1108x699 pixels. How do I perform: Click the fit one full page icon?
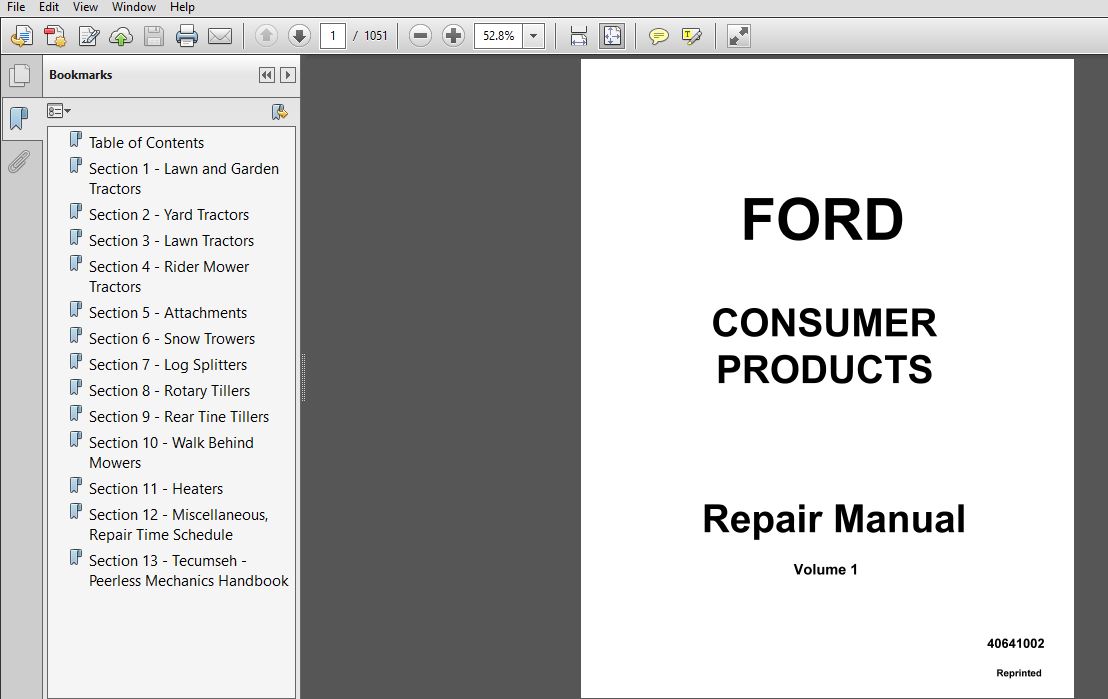612,36
